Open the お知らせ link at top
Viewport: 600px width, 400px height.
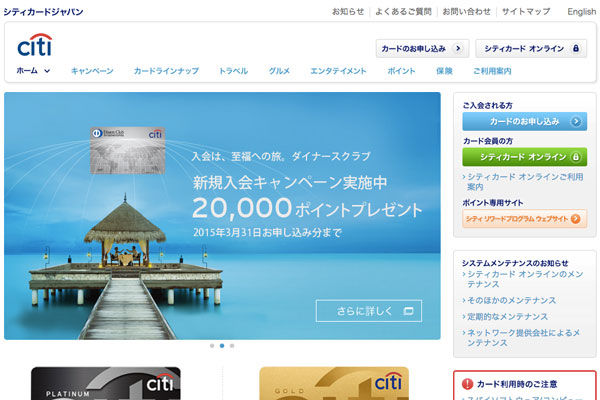click(x=348, y=12)
